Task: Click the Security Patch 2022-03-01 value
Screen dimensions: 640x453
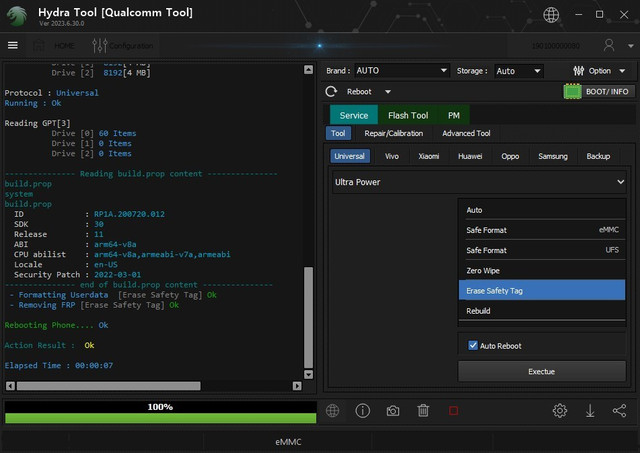Action: [118, 275]
